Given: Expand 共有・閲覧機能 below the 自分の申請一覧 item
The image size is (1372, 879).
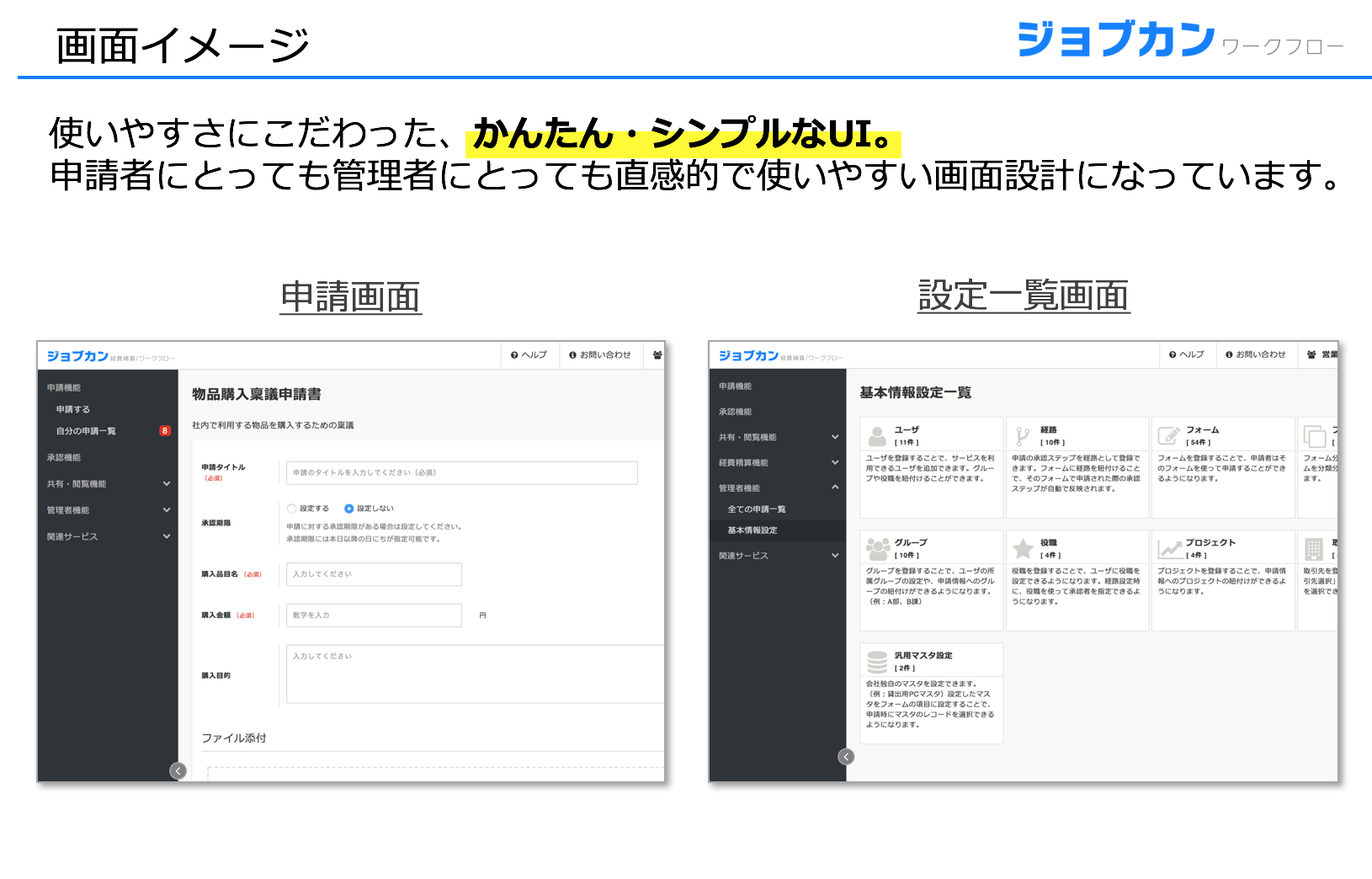Looking at the screenshot, I should click(x=166, y=484).
